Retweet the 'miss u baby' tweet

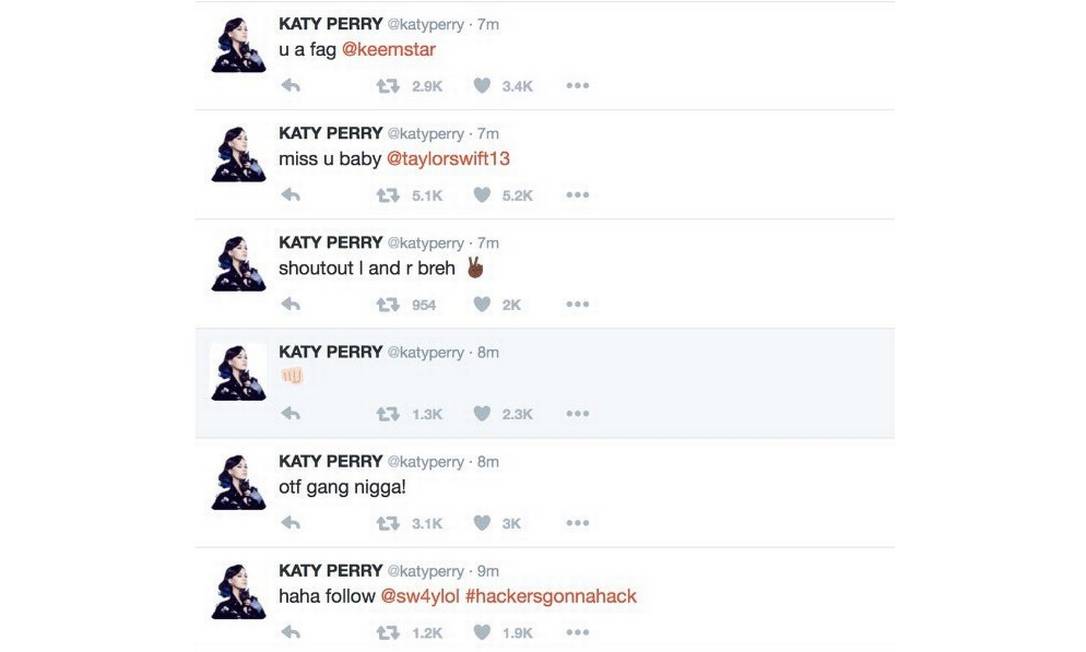(388, 195)
